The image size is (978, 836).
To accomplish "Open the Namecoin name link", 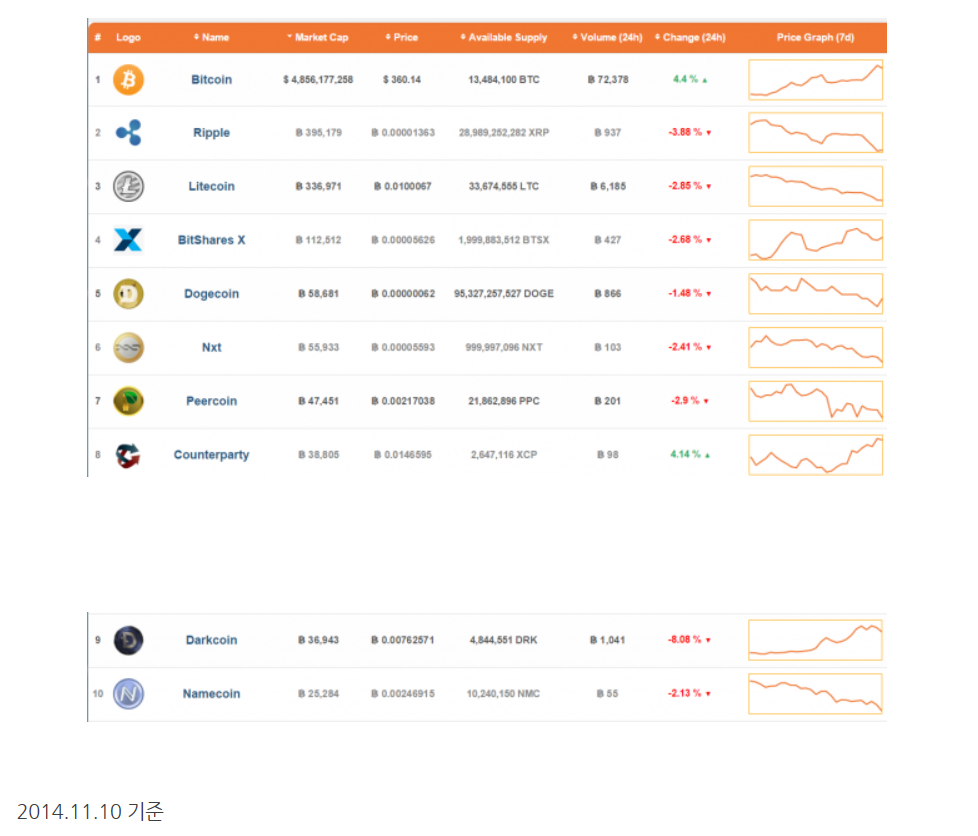I will click(x=211, y=694).
